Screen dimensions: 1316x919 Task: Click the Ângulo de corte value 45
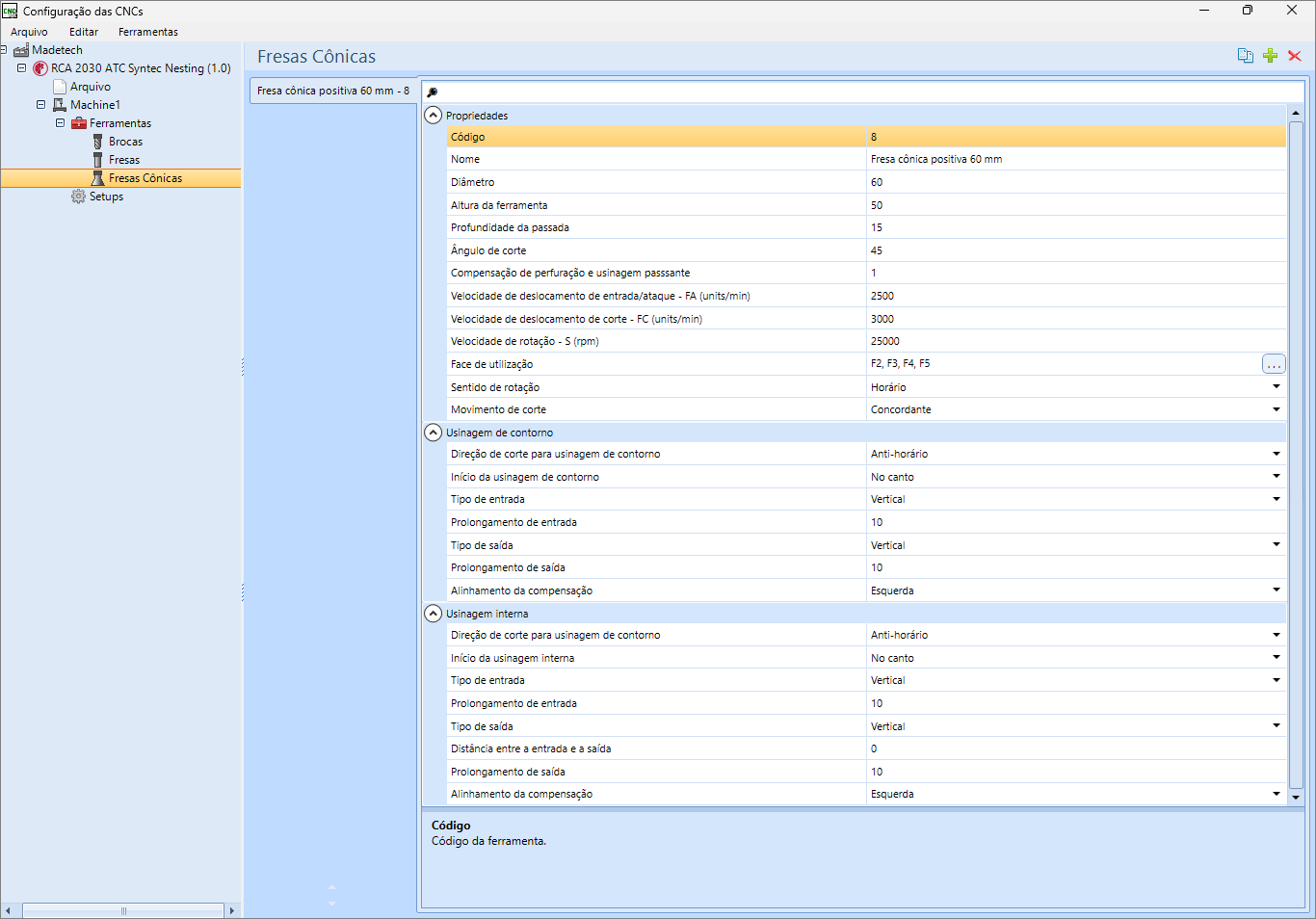point(1076,250)
